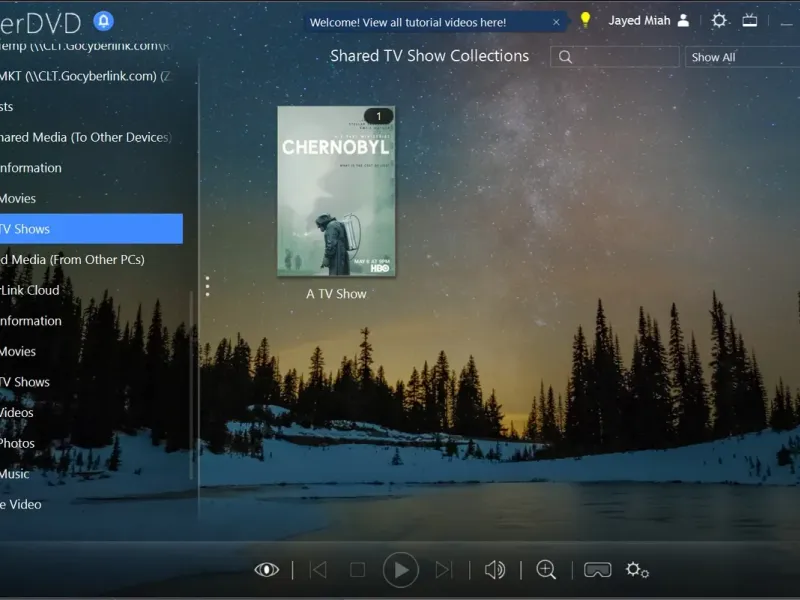Open the player settings gears icon

(x=637, y=569)
